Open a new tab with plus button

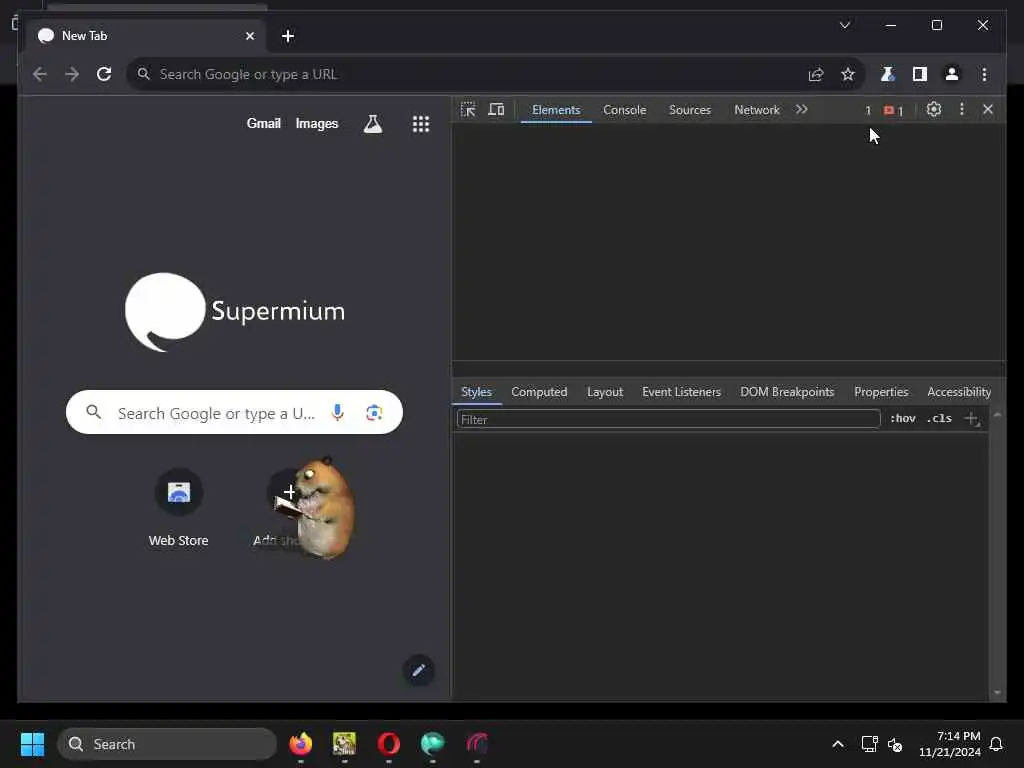[288, 36]
